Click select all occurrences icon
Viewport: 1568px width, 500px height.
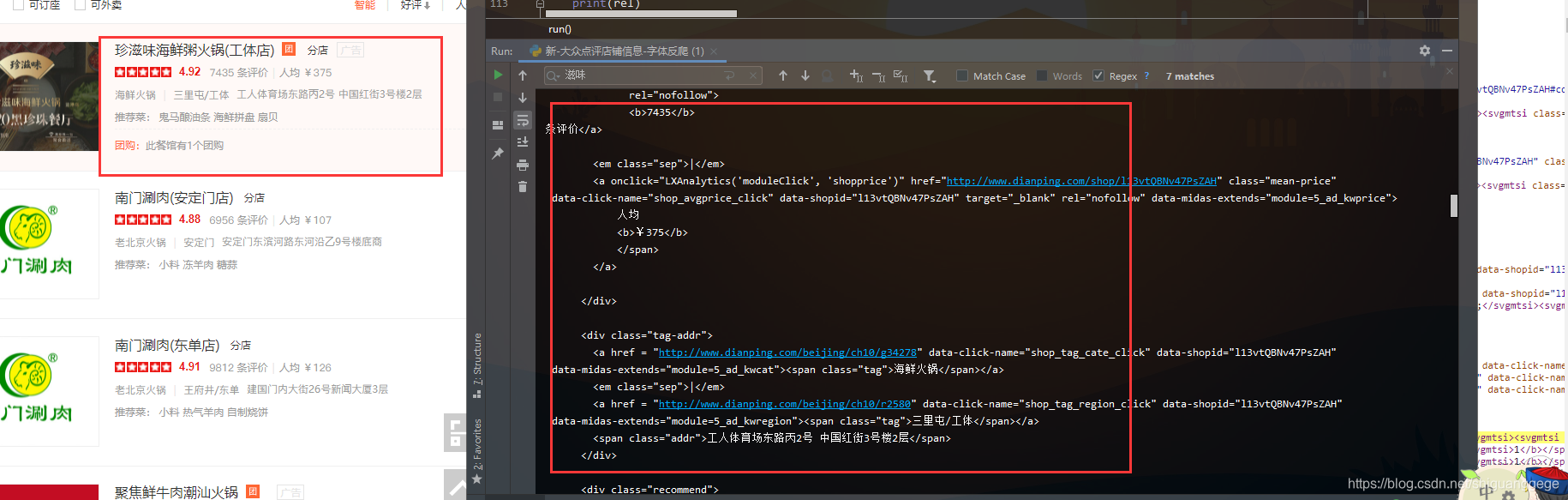click(901, 75)
